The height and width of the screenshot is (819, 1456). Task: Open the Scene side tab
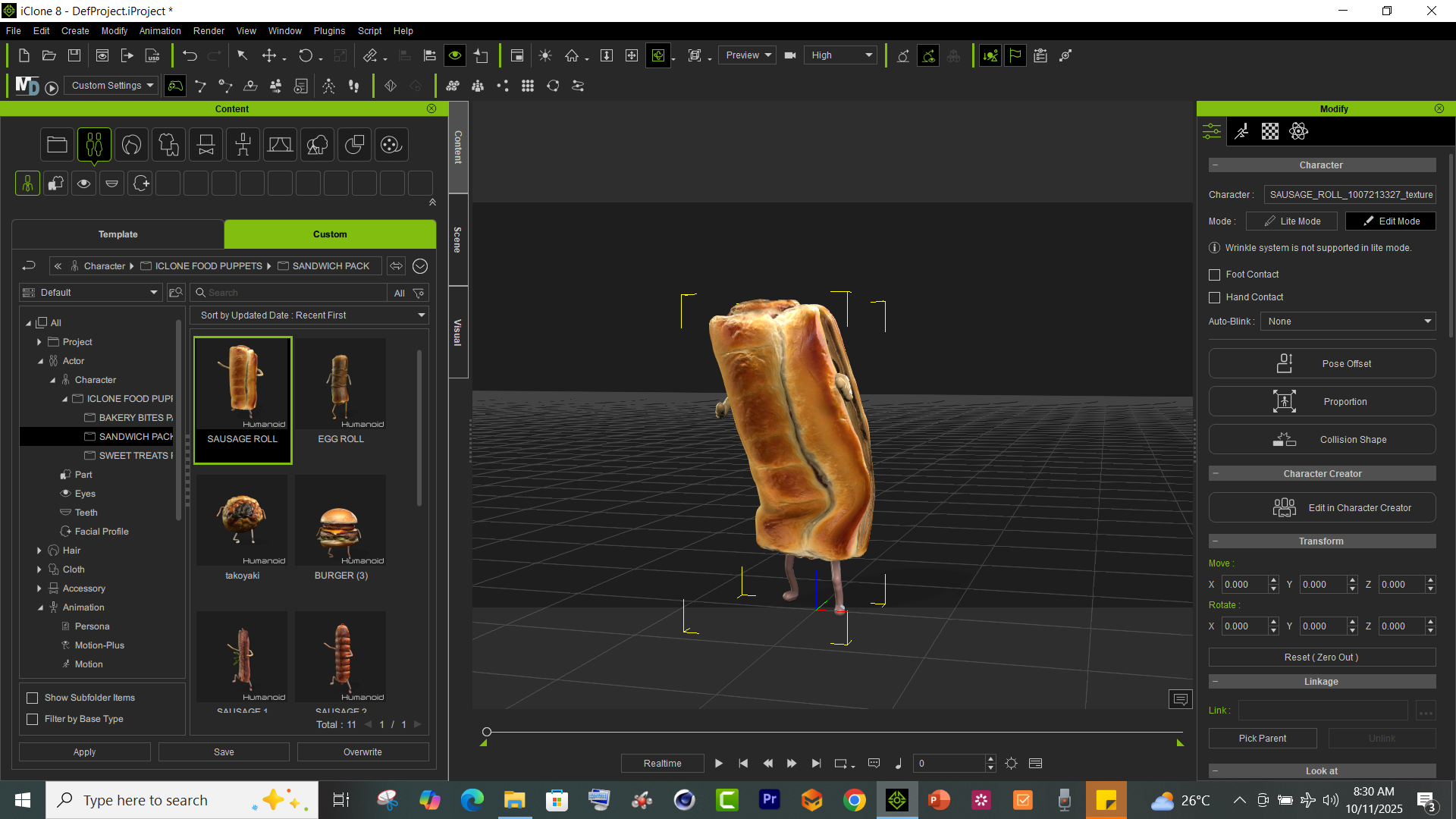457,240
